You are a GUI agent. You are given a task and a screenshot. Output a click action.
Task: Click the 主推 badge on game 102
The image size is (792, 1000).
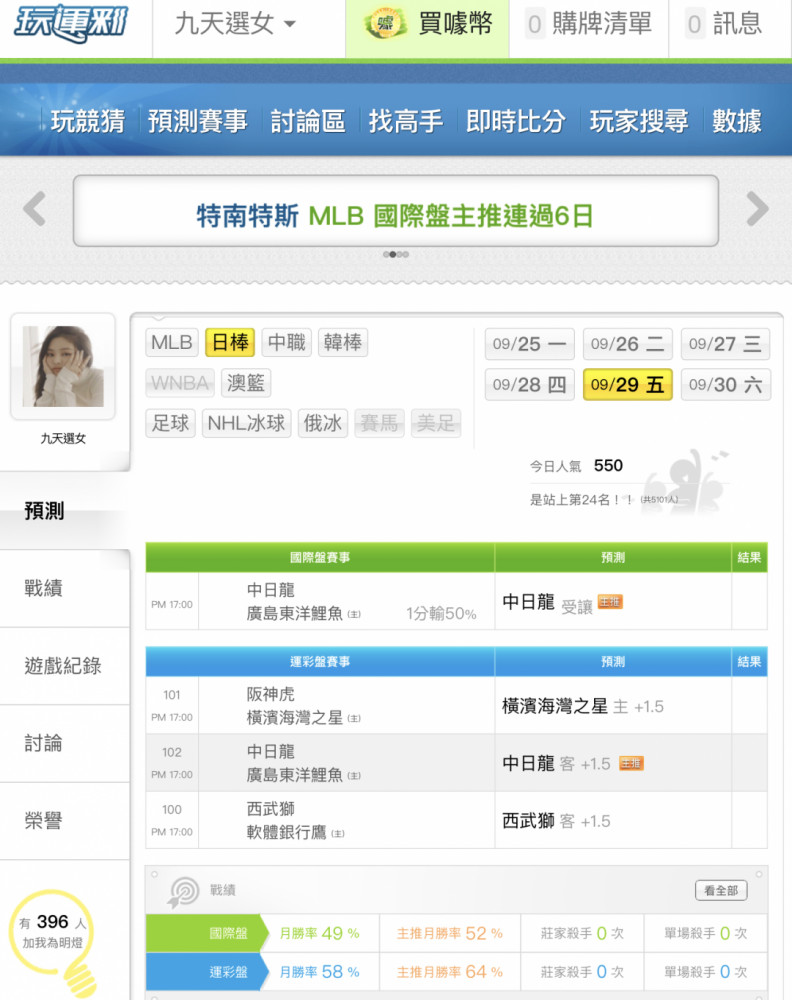tap(631, 763)
